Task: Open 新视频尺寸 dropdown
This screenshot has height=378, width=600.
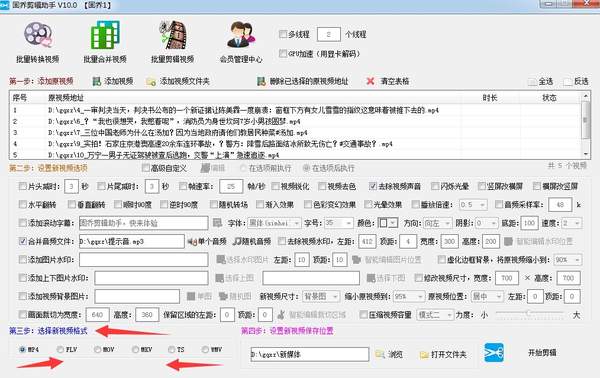Action: (321, 296)
